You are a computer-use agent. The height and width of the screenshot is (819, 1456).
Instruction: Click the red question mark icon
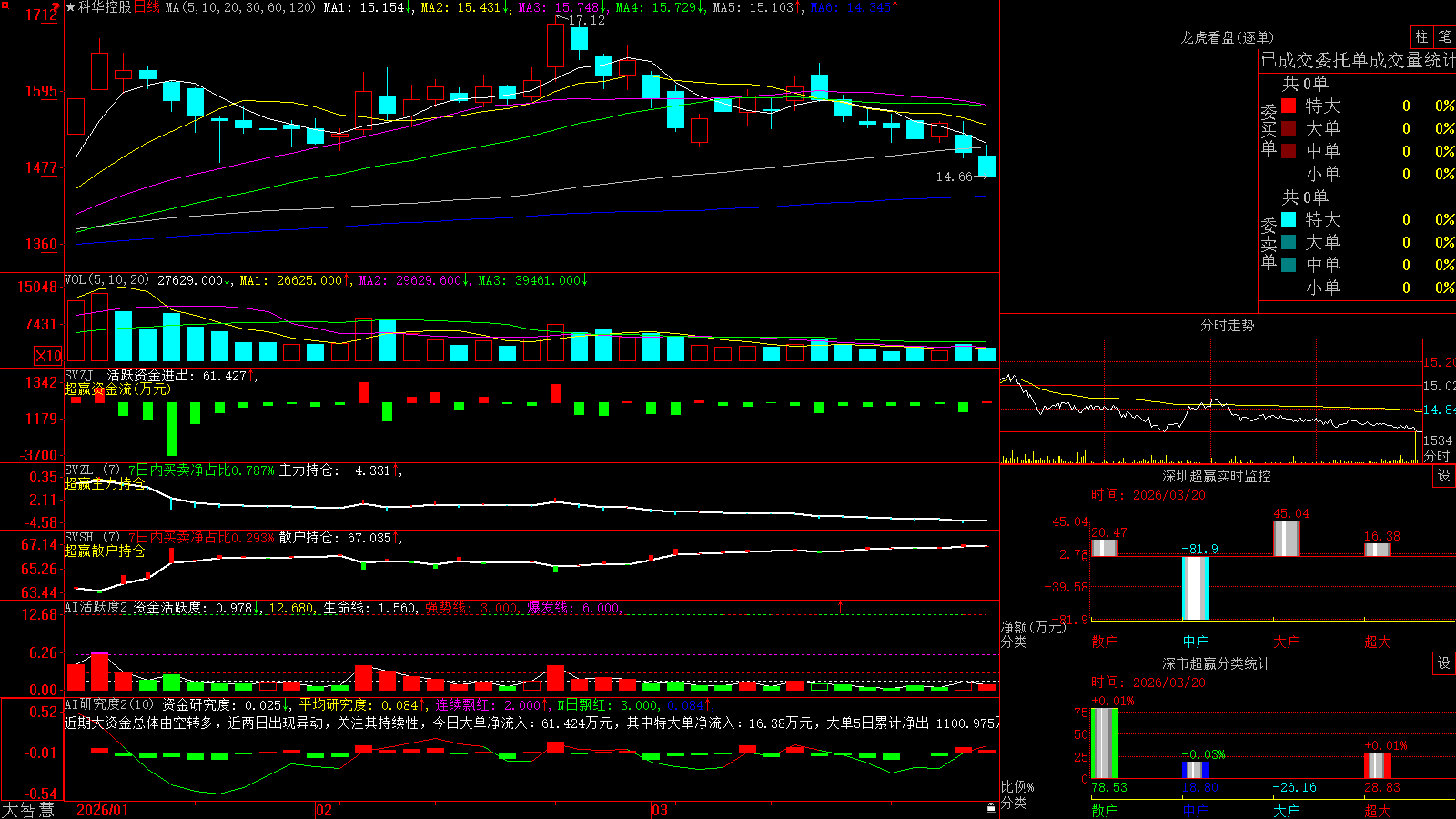pos(56,8)
